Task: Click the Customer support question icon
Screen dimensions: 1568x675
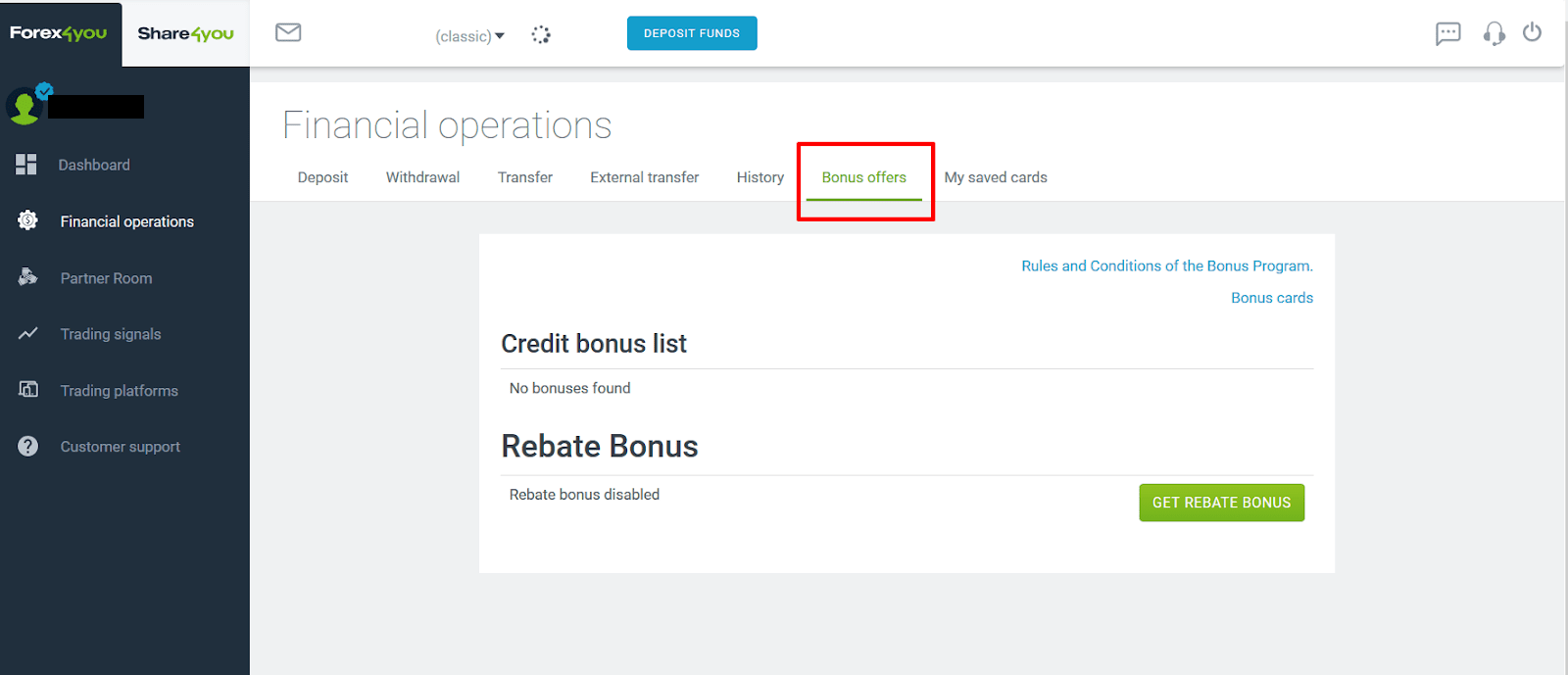Action: [x=27, y=446]
